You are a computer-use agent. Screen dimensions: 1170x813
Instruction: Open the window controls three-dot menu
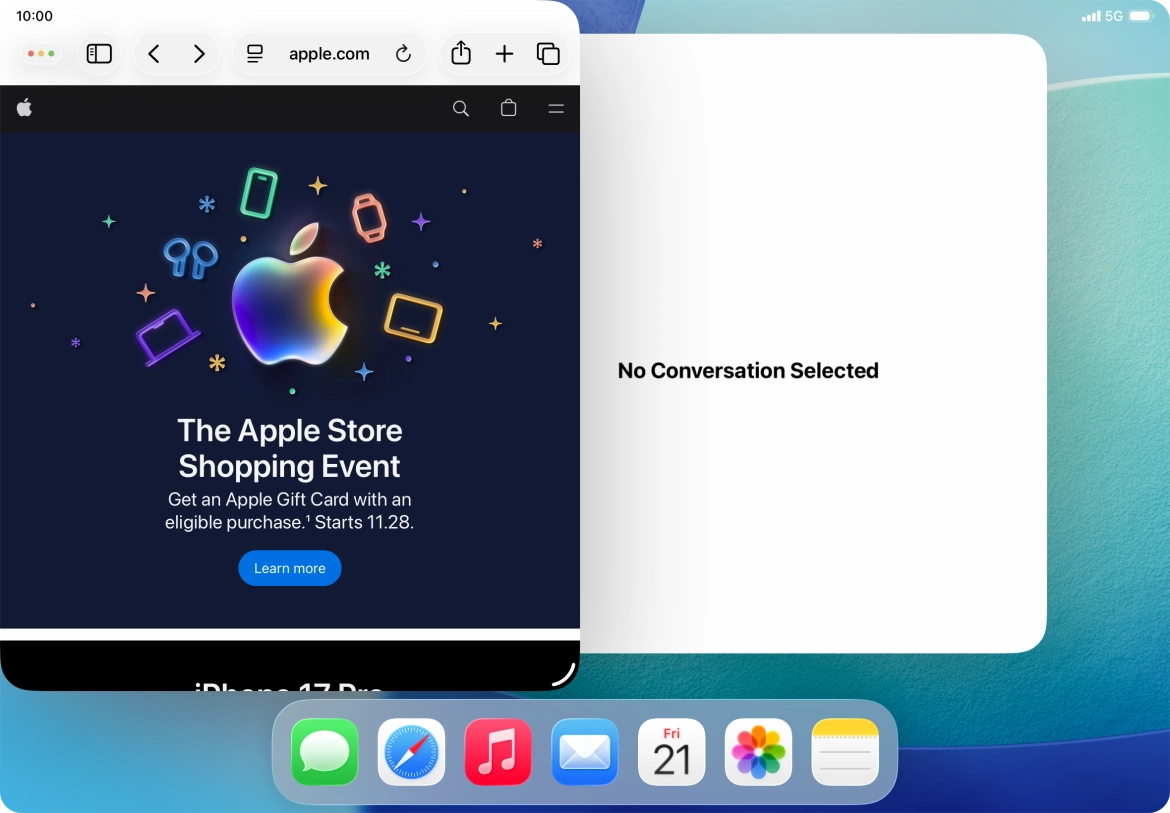tap(41, 54)
